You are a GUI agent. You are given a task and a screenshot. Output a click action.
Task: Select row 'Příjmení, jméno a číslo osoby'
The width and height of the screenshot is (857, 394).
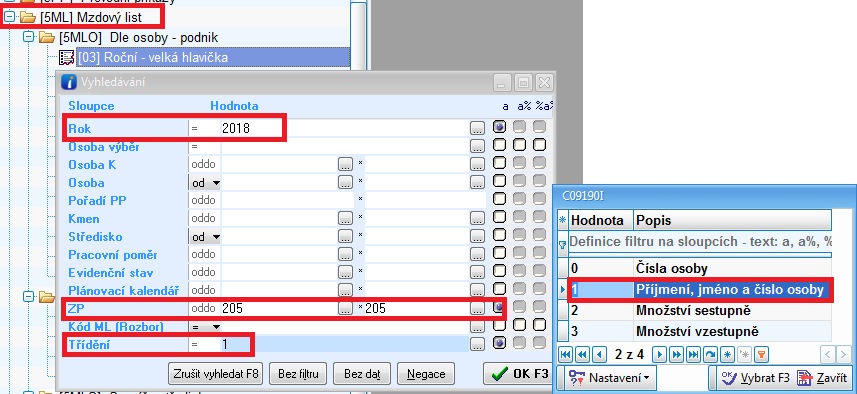tap(700, 290)
